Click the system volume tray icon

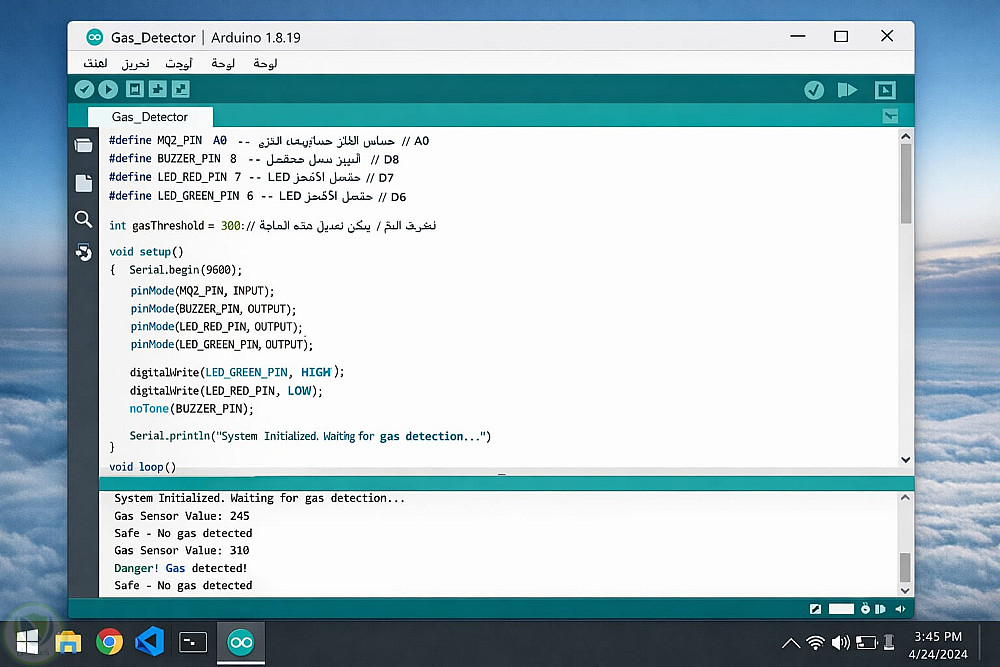tap(841, 643)
